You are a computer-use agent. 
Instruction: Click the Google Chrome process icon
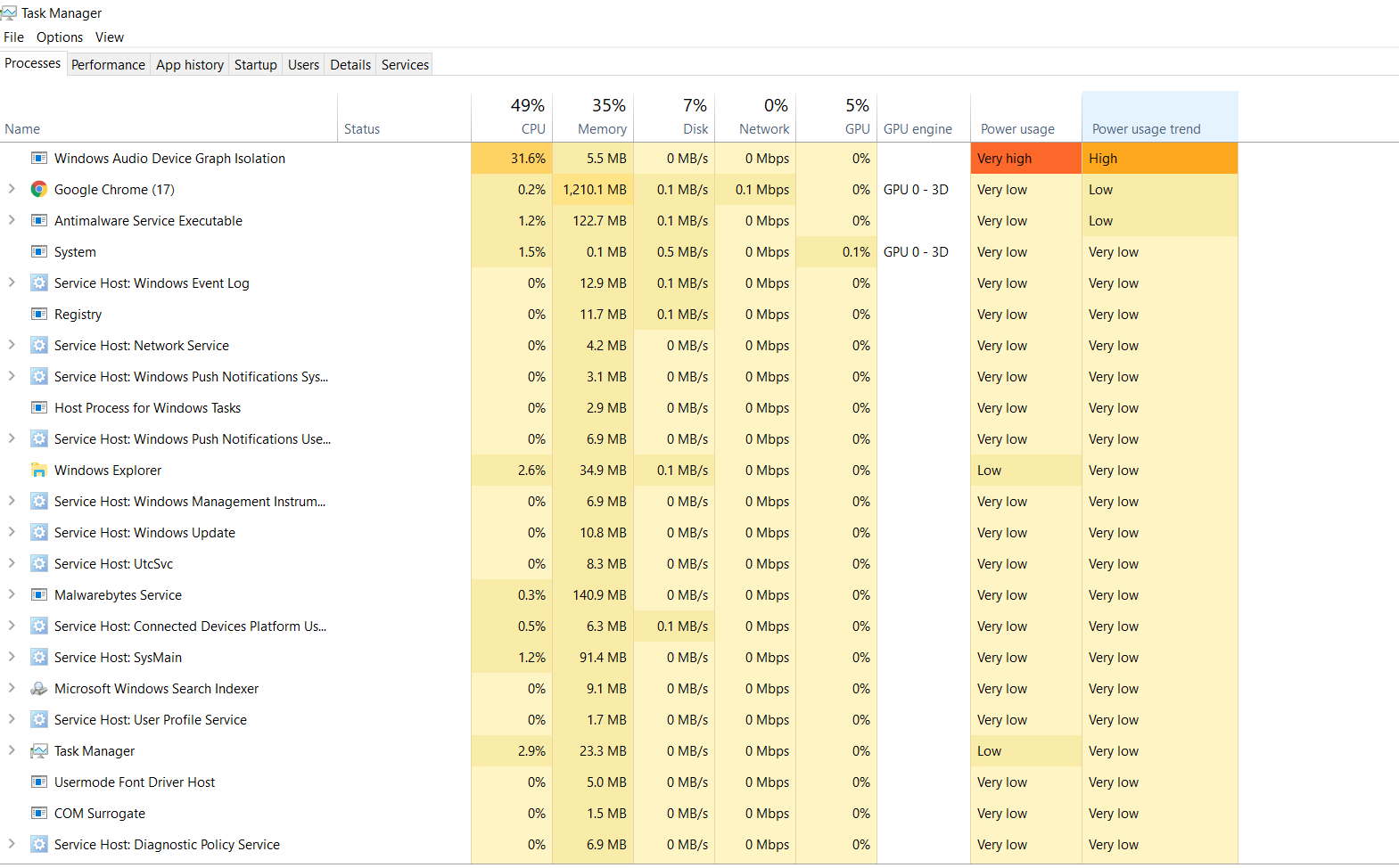(x=38, y=190)
